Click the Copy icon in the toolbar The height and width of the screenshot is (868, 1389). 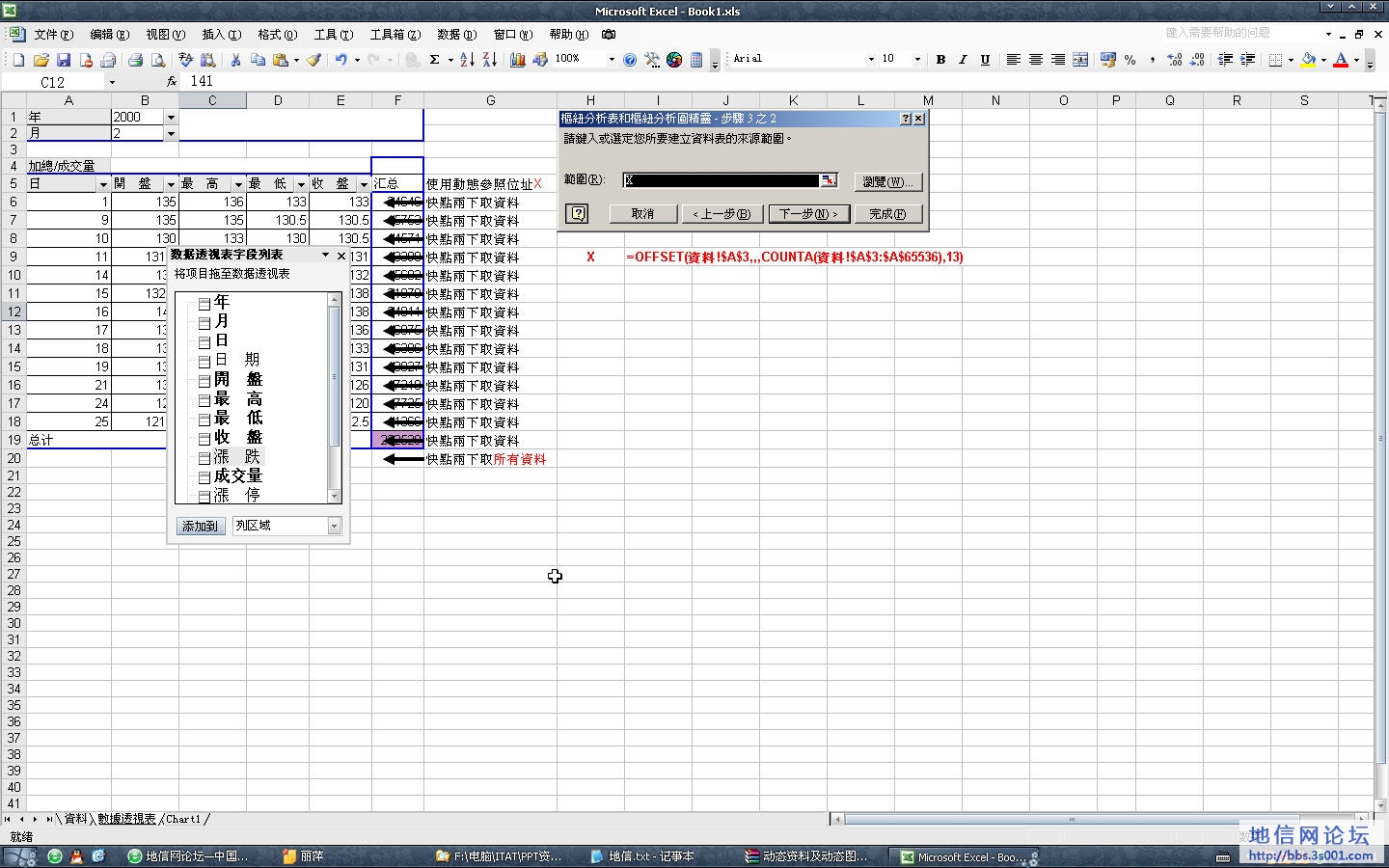258,60
